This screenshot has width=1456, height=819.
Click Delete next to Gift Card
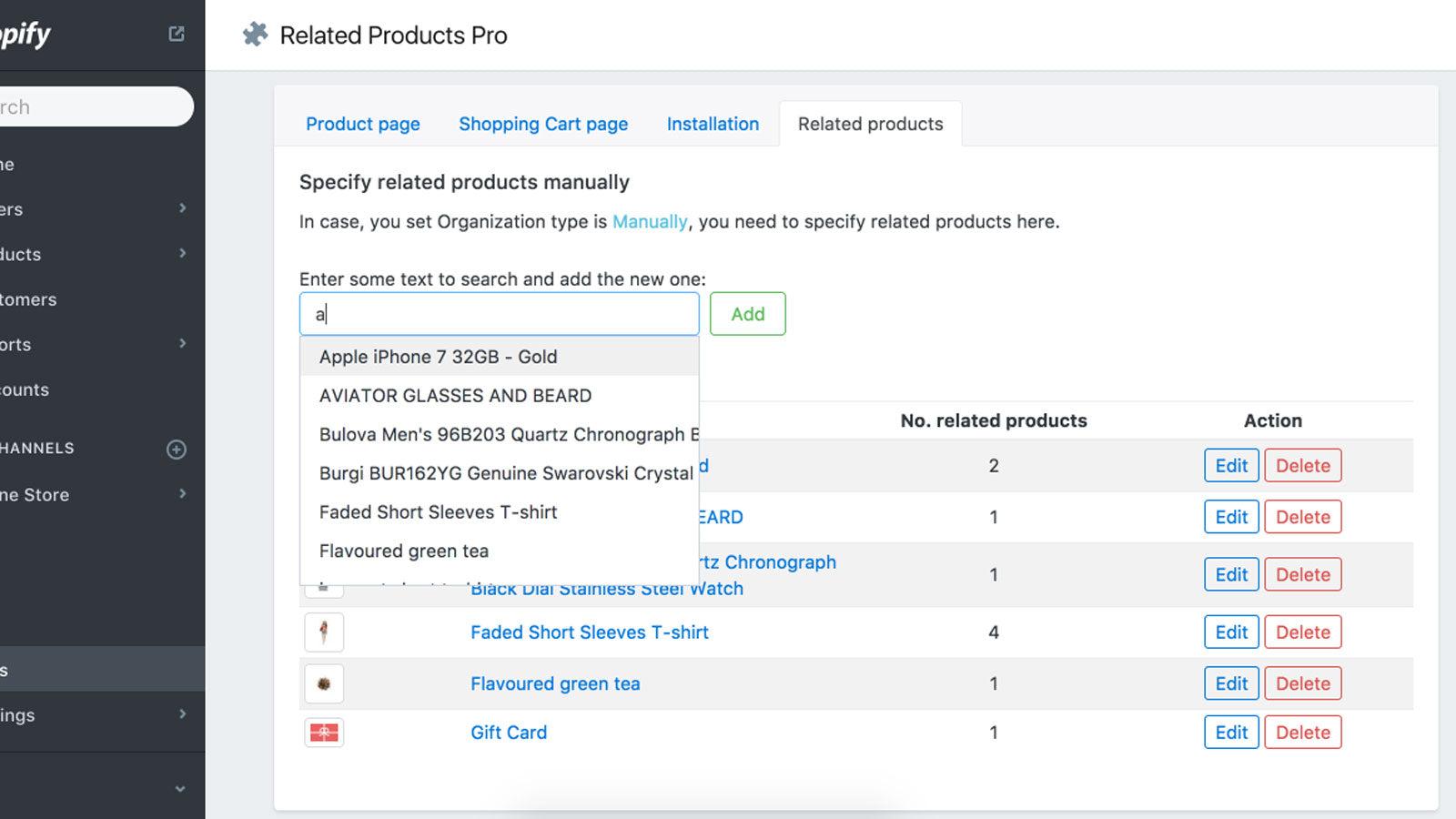click(1303, 732)
